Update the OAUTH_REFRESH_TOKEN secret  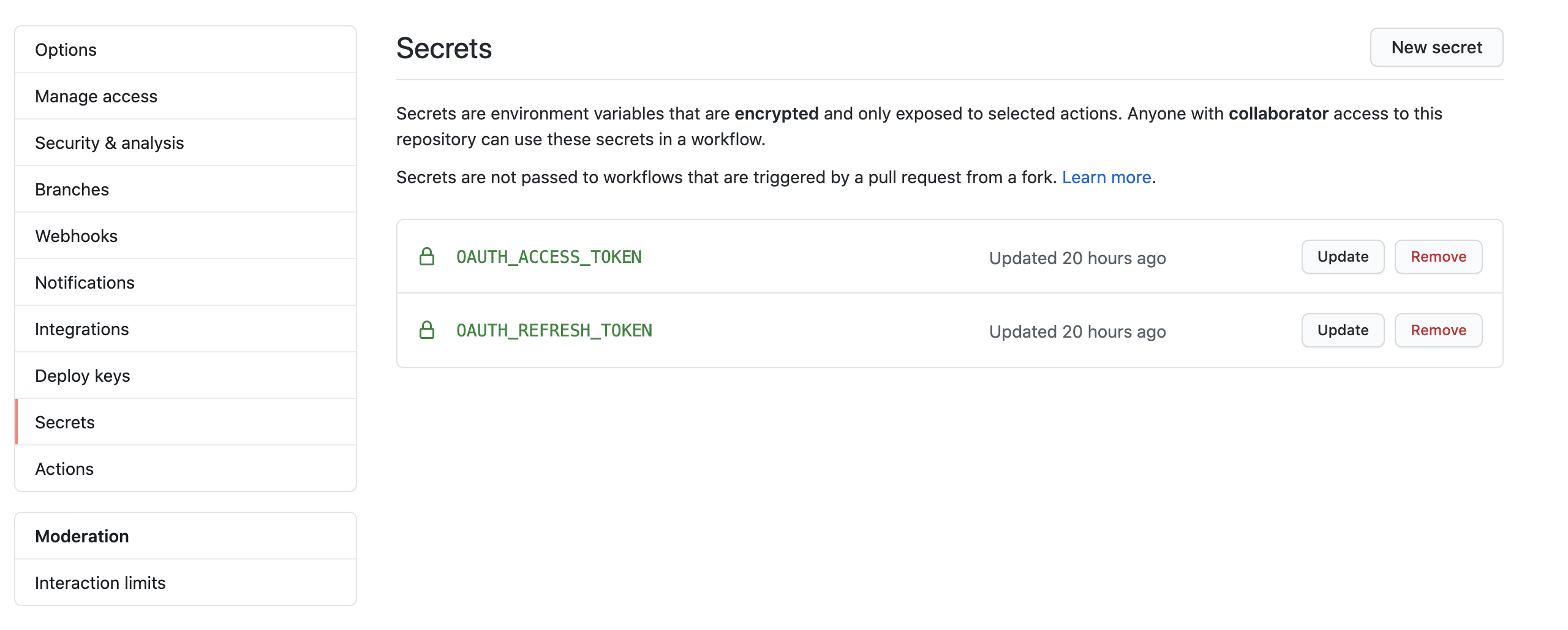[x=1342, y=330]
